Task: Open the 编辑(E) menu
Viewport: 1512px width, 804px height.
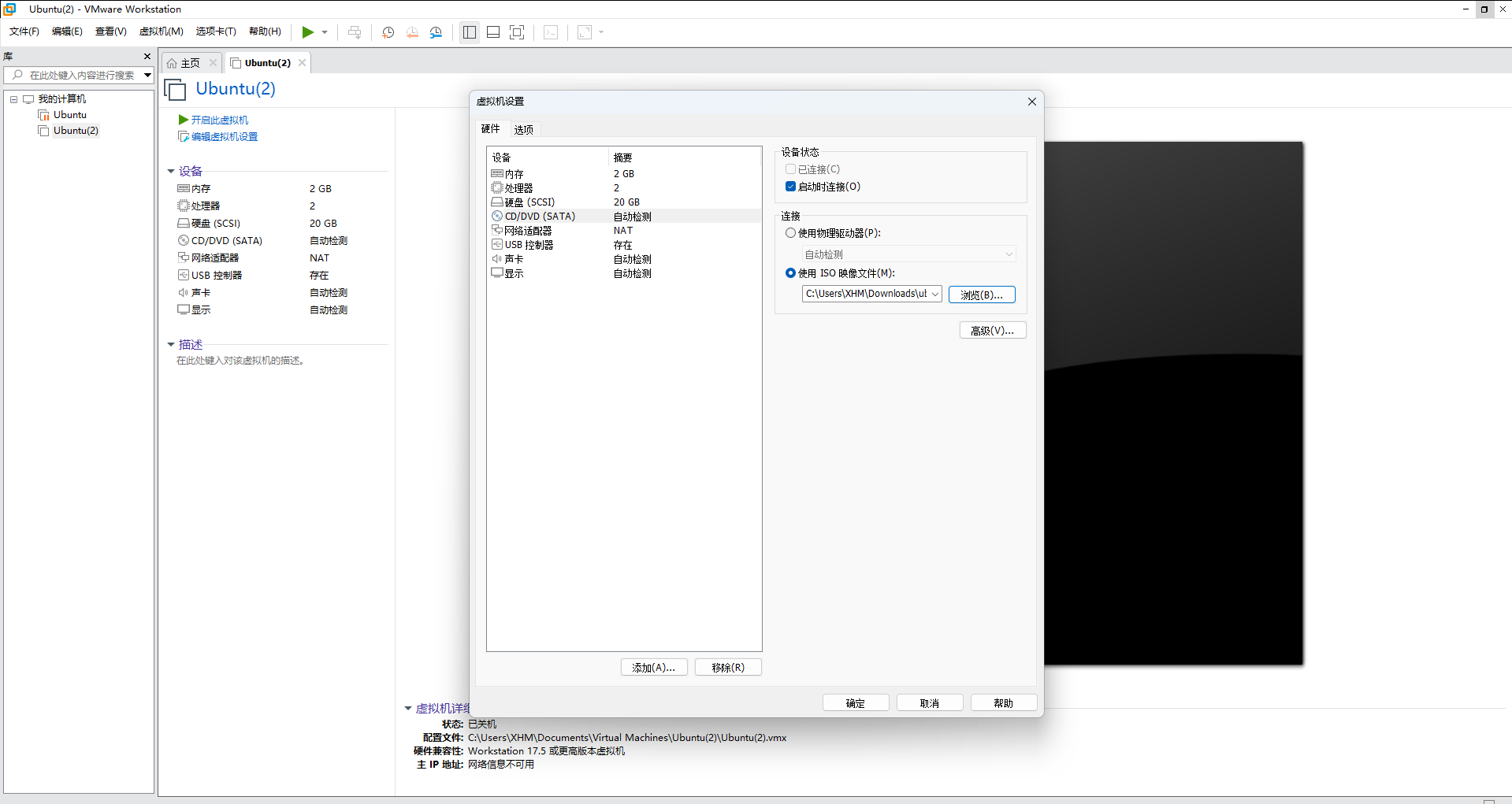Action: tap(67, 31)
